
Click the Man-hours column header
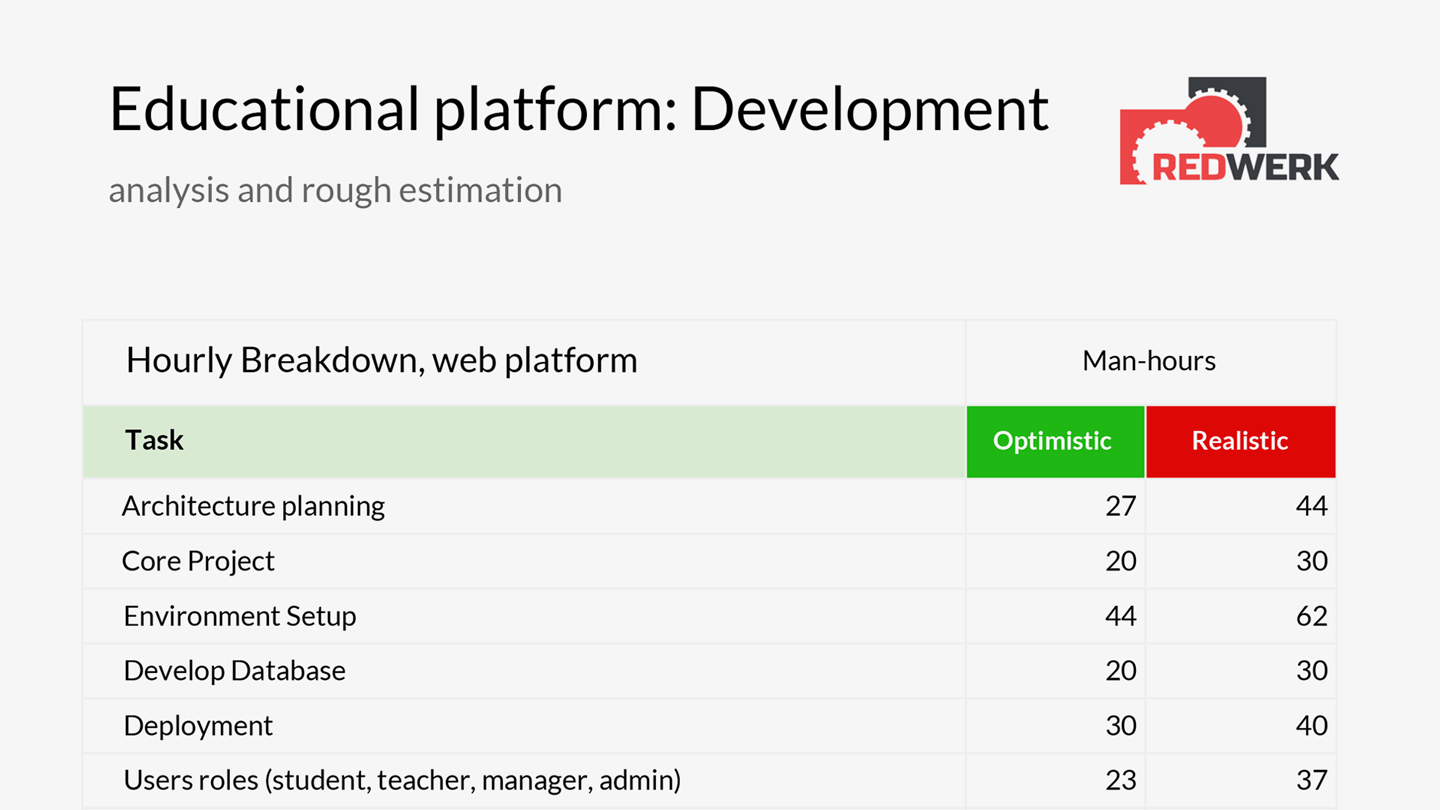pyautogui.click(x=1149, y=361)
